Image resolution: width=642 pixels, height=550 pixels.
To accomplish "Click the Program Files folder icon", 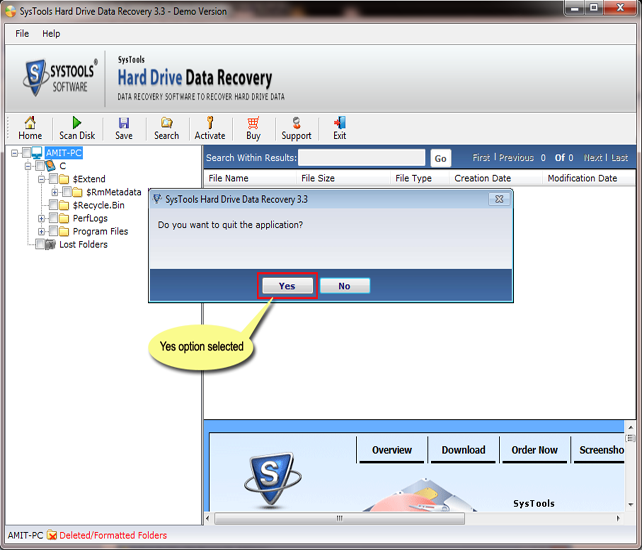I will (x=64, y=231).
